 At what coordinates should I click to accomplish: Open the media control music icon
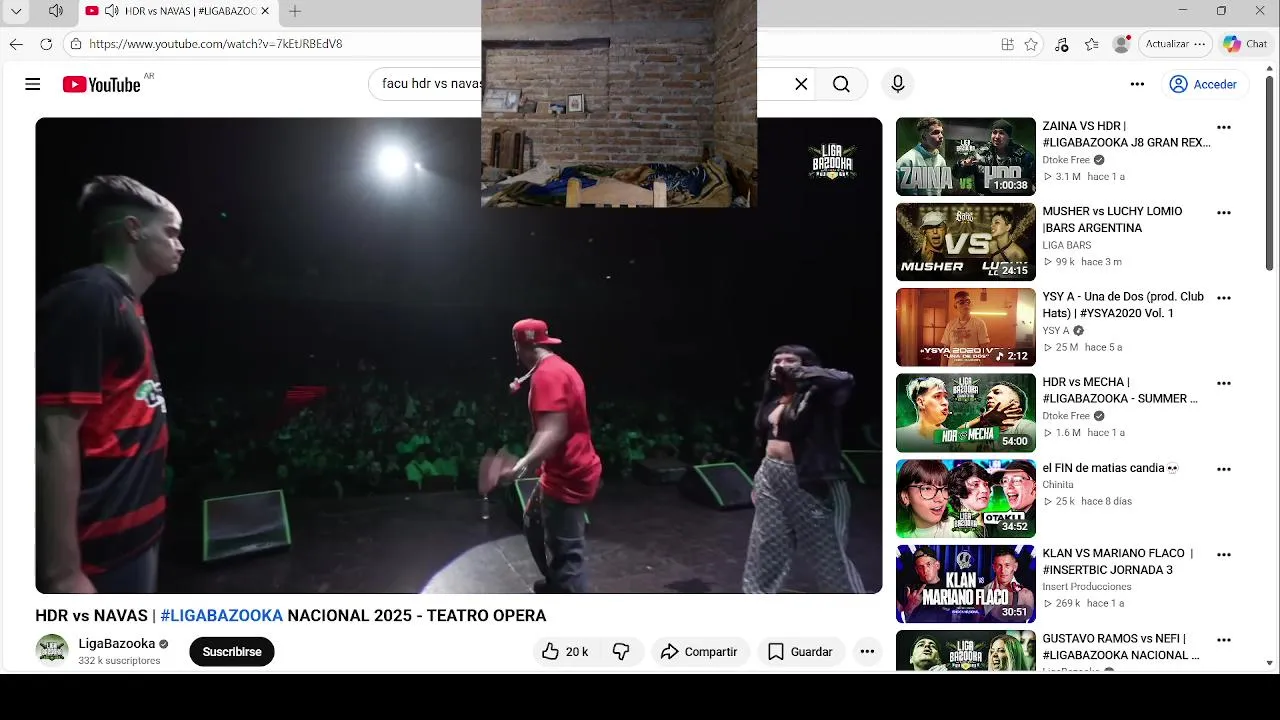point(1062,44)
